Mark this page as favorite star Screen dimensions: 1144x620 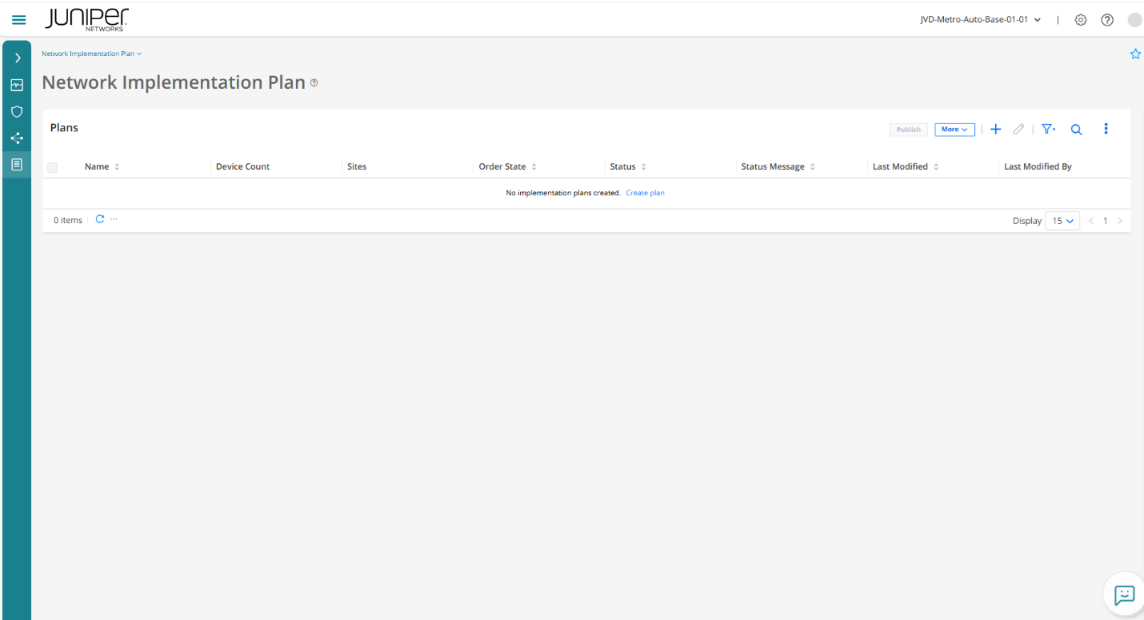[x=1135, y=54]
